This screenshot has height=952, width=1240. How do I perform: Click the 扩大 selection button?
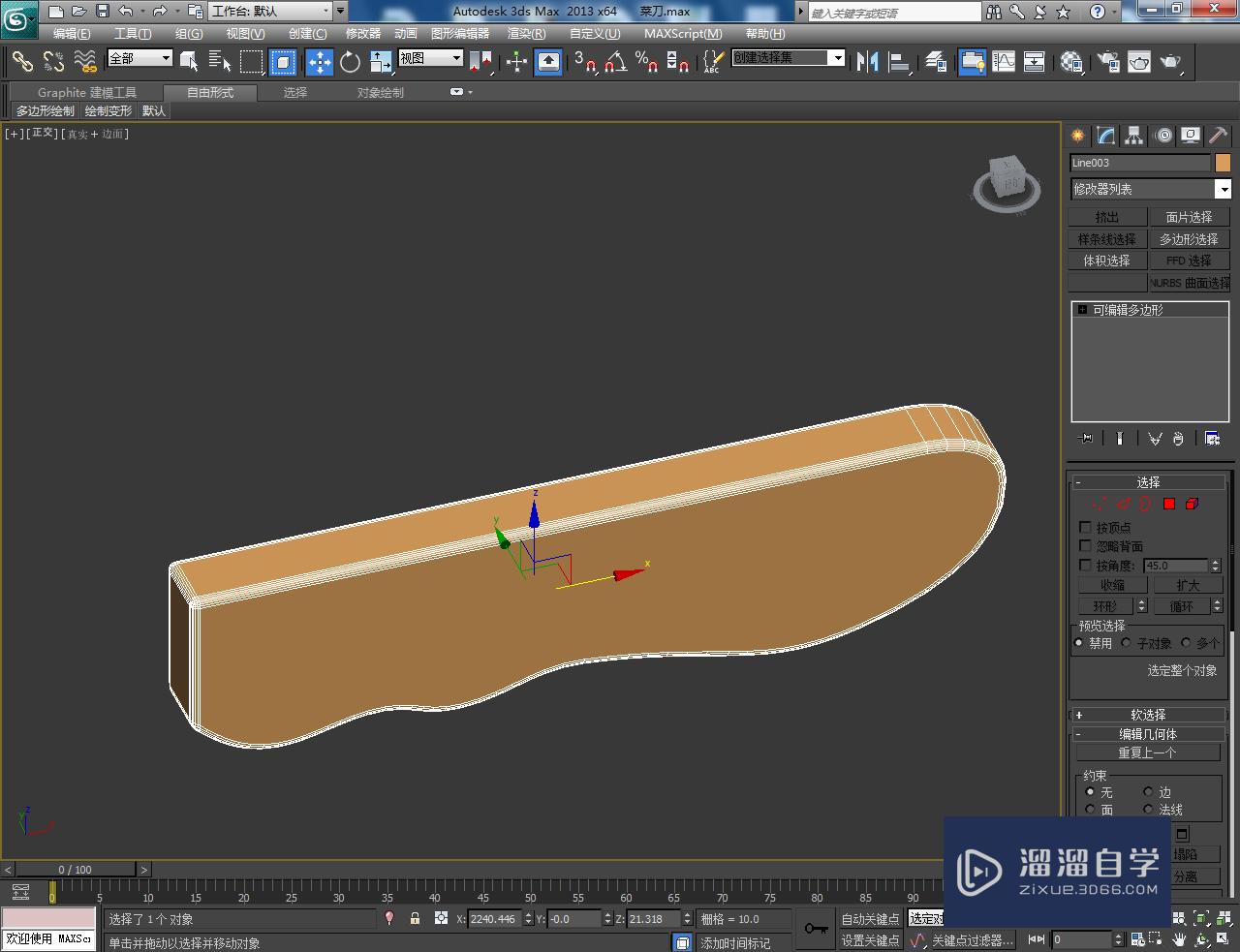point(1188,585)
